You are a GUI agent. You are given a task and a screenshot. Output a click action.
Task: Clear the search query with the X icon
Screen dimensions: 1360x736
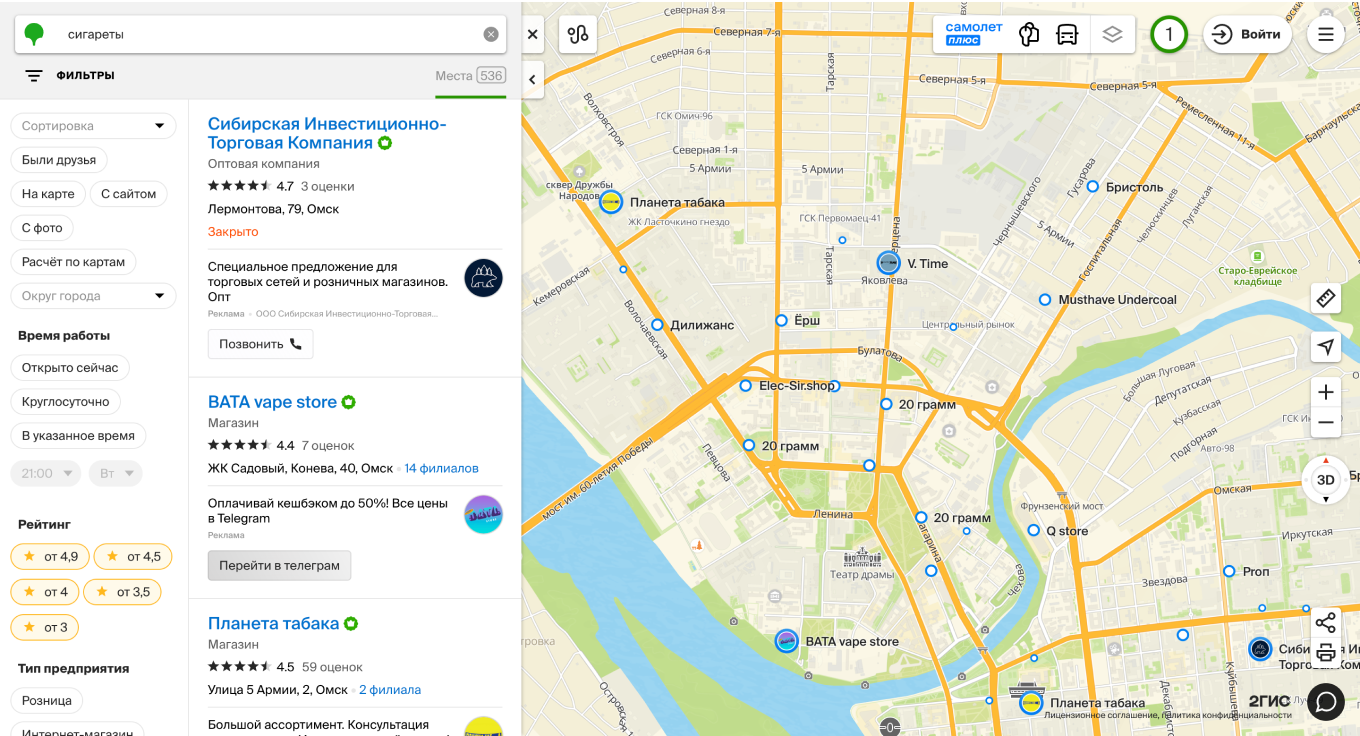pos(491,34)
